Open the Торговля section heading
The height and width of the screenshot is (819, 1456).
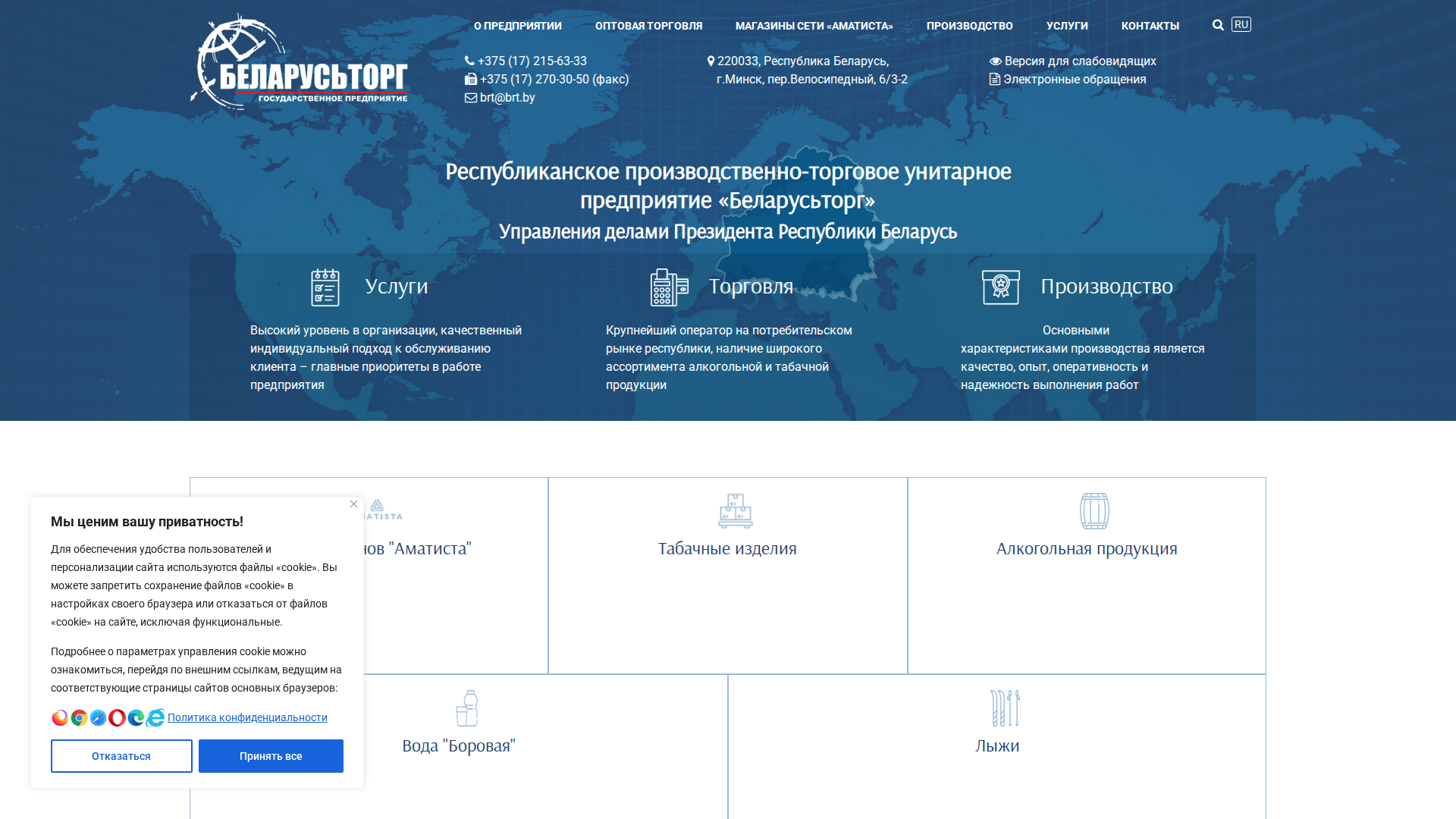(x=751, y=287)
